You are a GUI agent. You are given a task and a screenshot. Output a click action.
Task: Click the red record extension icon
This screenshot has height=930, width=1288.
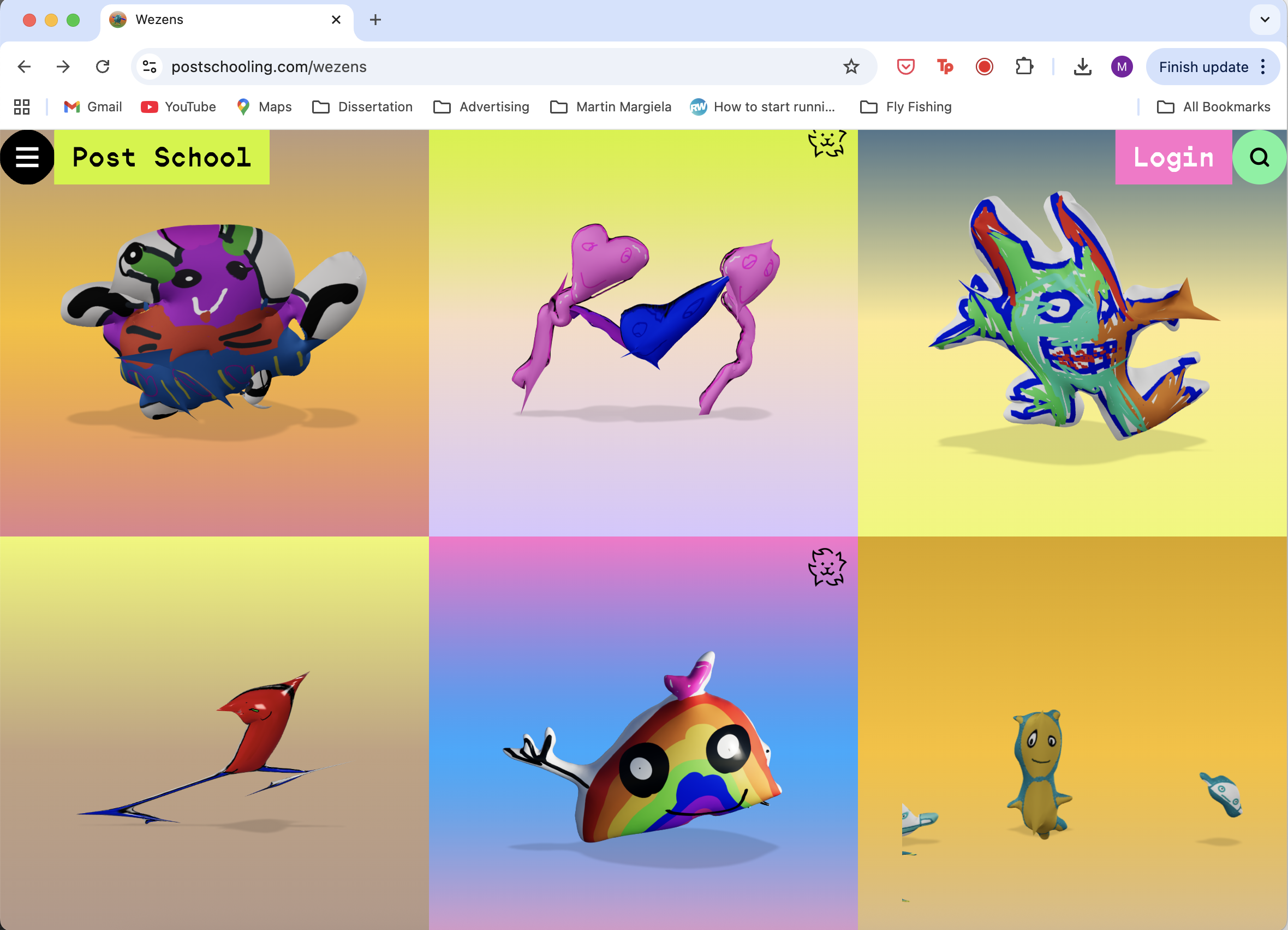pyautogui.click(x=984, y=67)
